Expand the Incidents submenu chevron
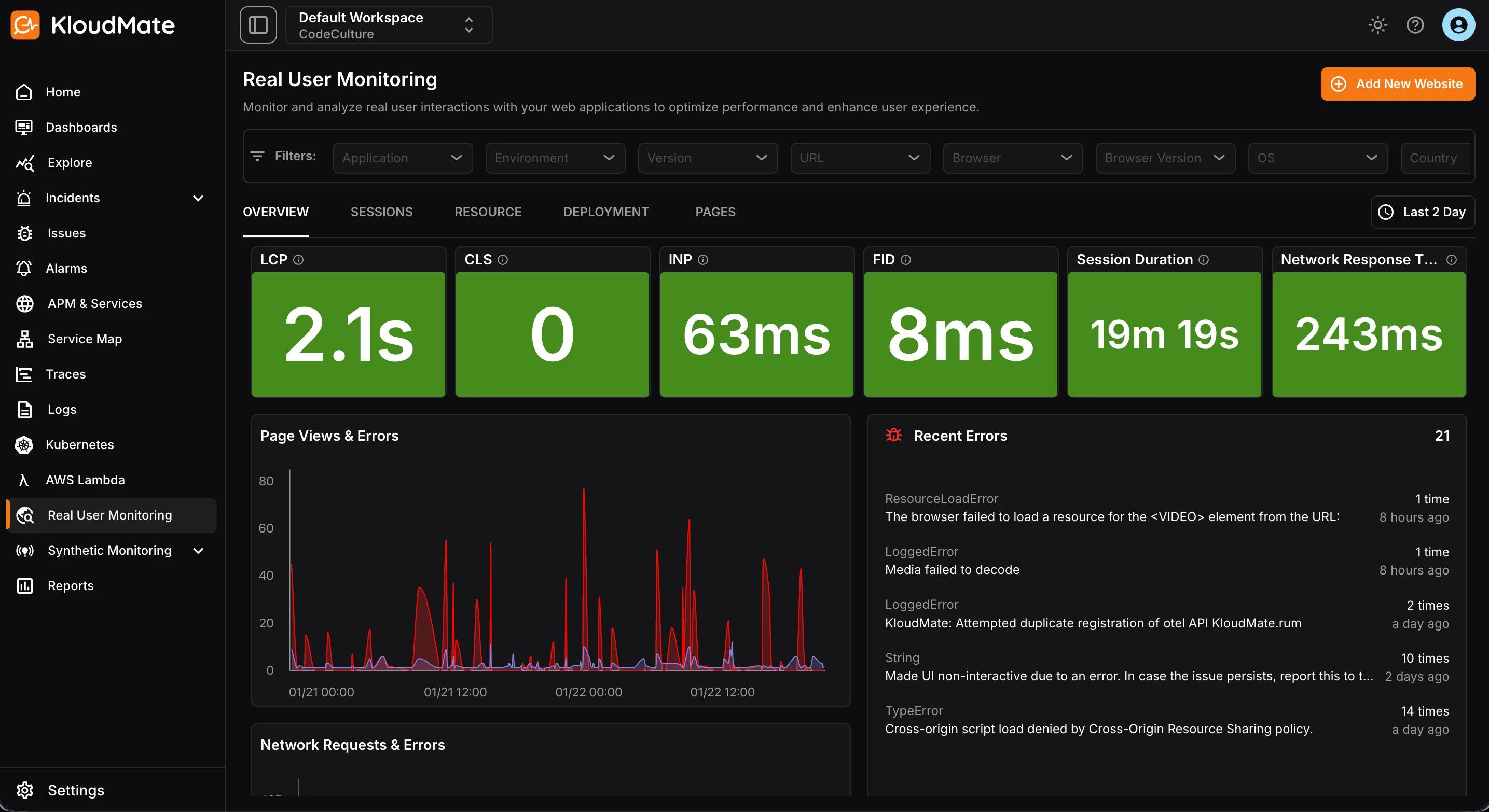Screen dimensions: 1489x812 (198, 198)
